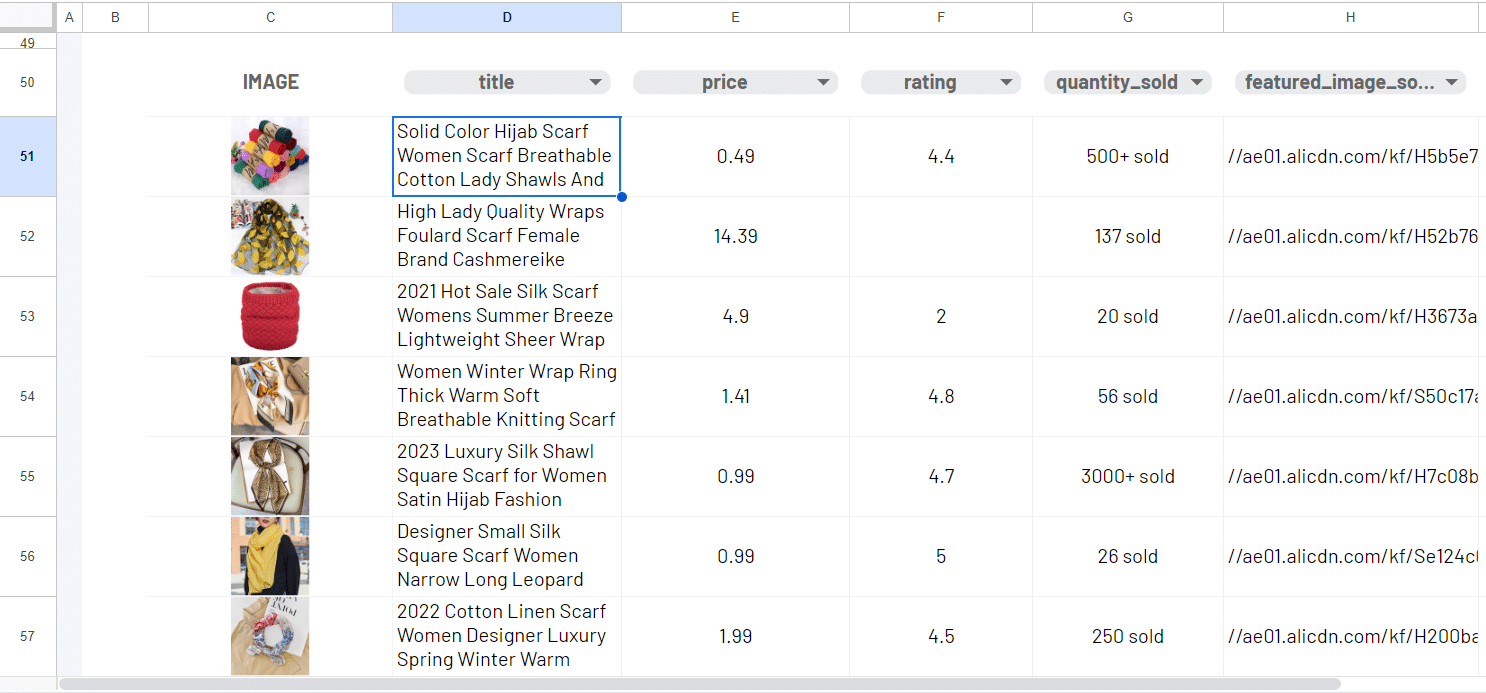Open the quantity_sold column filter dropdown
The height and width of the screenshot is (693, 1486).
click(x=1196, y=82)
